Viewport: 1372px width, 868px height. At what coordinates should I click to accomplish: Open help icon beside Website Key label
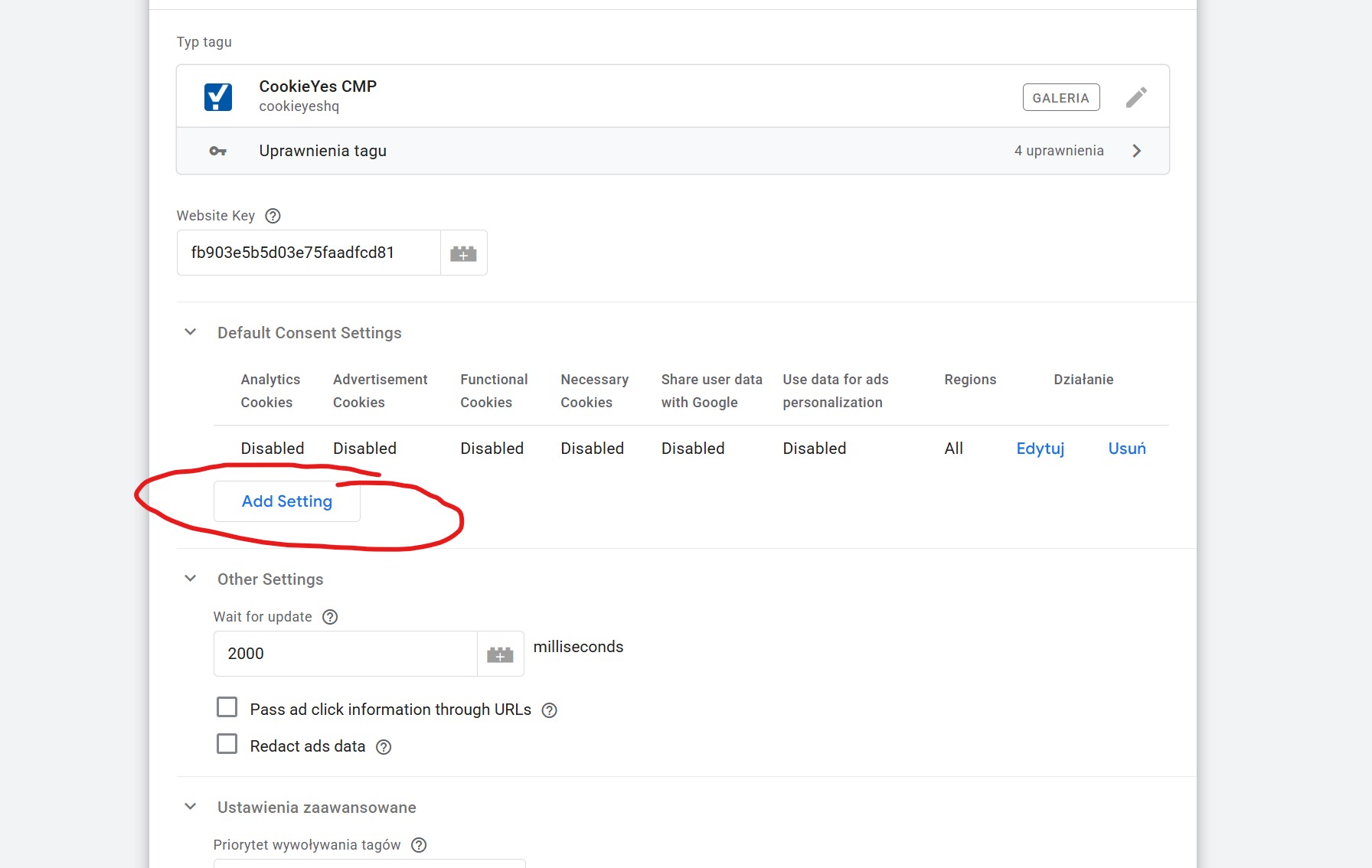click(273, 216)
